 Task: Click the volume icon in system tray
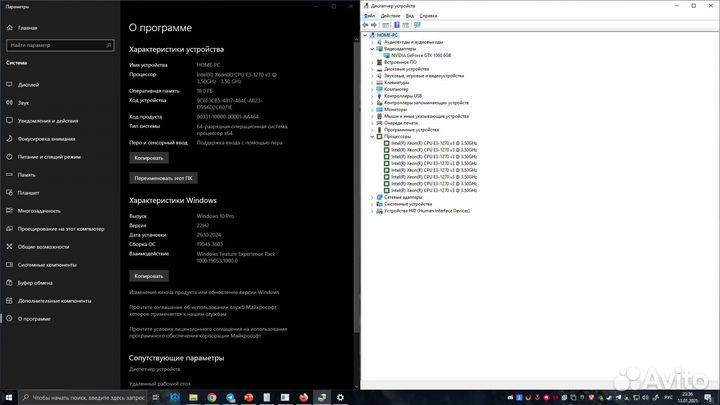tap(646, 398)
